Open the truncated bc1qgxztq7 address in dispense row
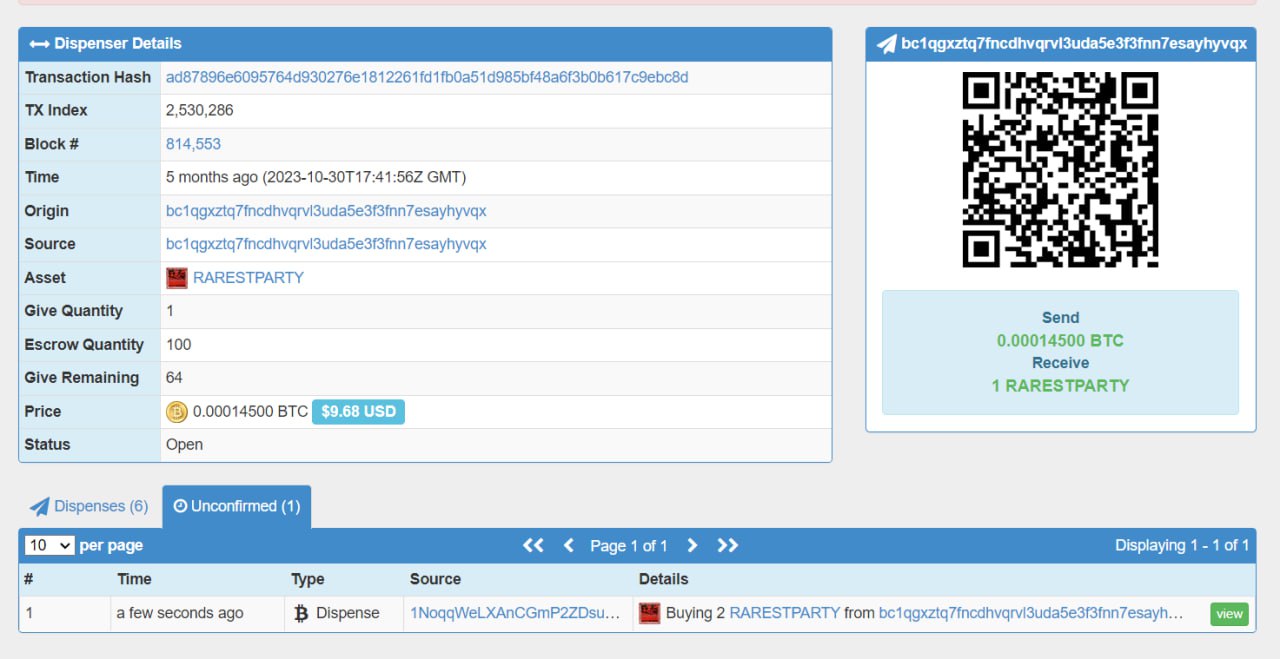Image resolution: width=1280 pixels, height=659 pixels. tap(1031, 613)
